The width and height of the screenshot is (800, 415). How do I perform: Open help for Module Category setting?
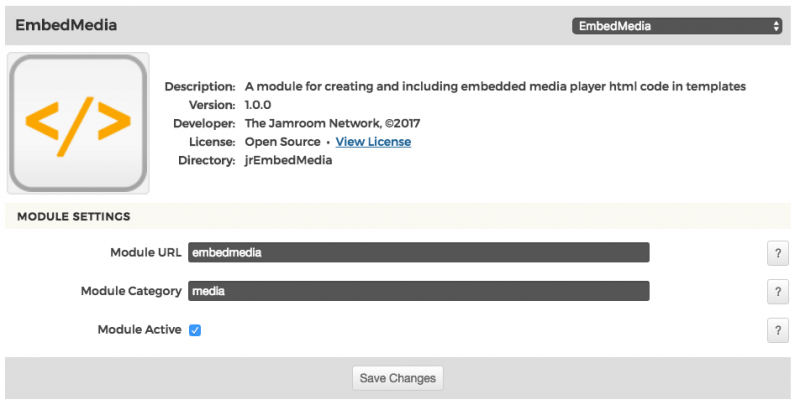click(777, 291)
